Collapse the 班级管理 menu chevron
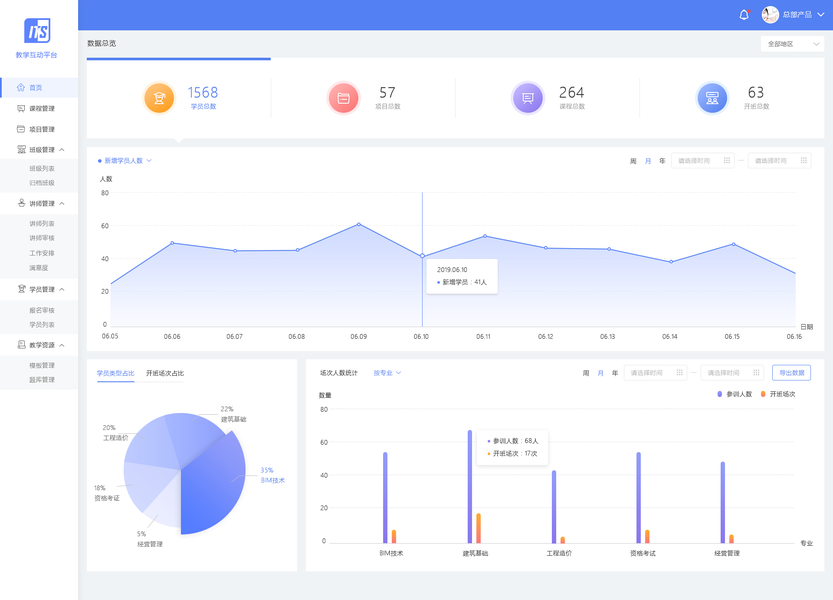This screenshot has height=600, width=833. click(62, 150)
